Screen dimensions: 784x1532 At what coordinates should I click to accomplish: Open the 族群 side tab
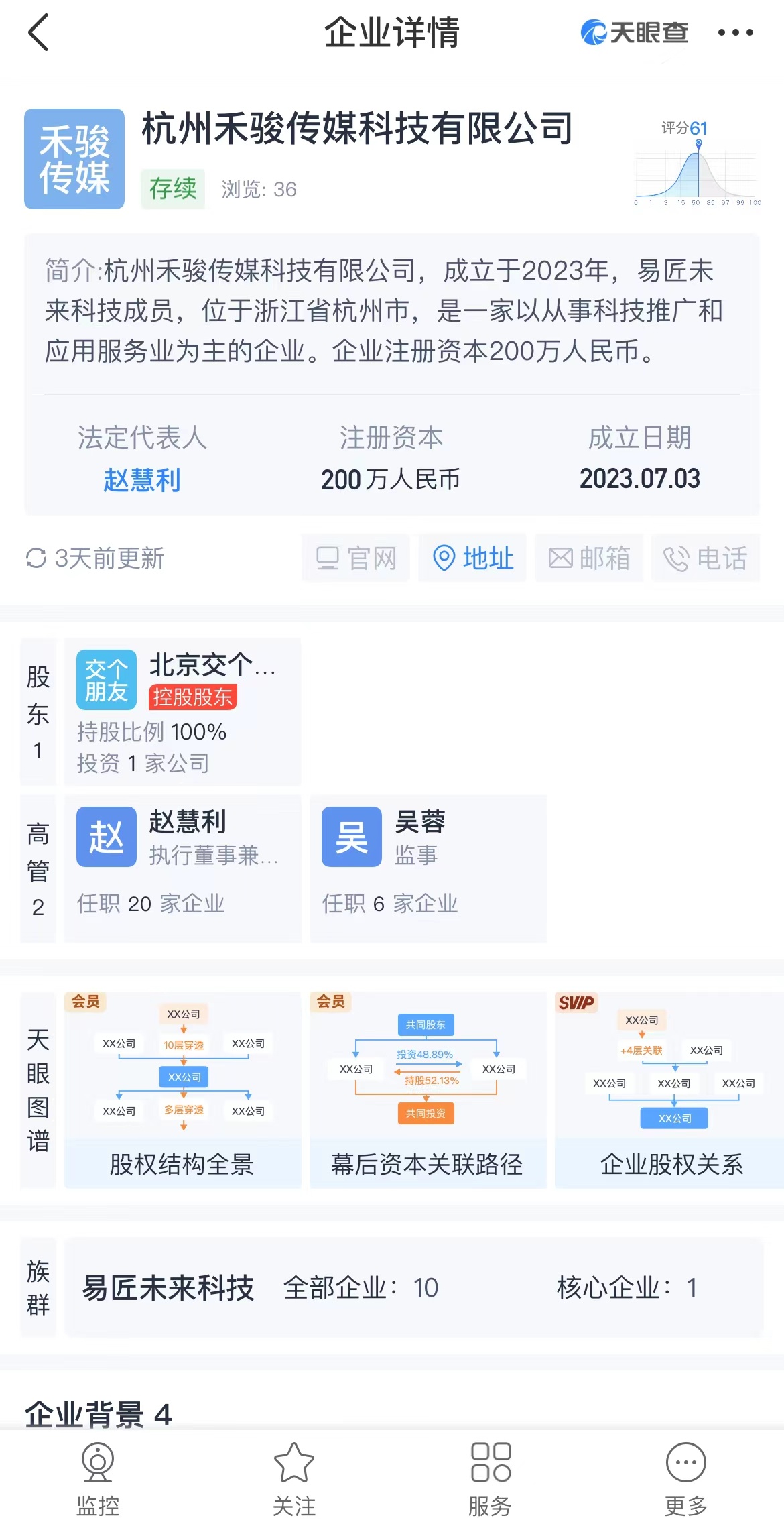pos(38,1287)
